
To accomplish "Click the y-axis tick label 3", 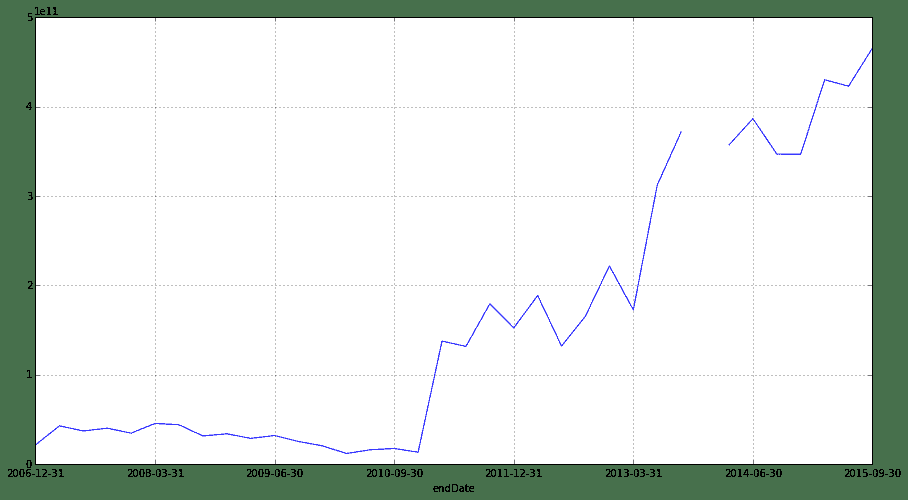I will click(x=30, y=197).
